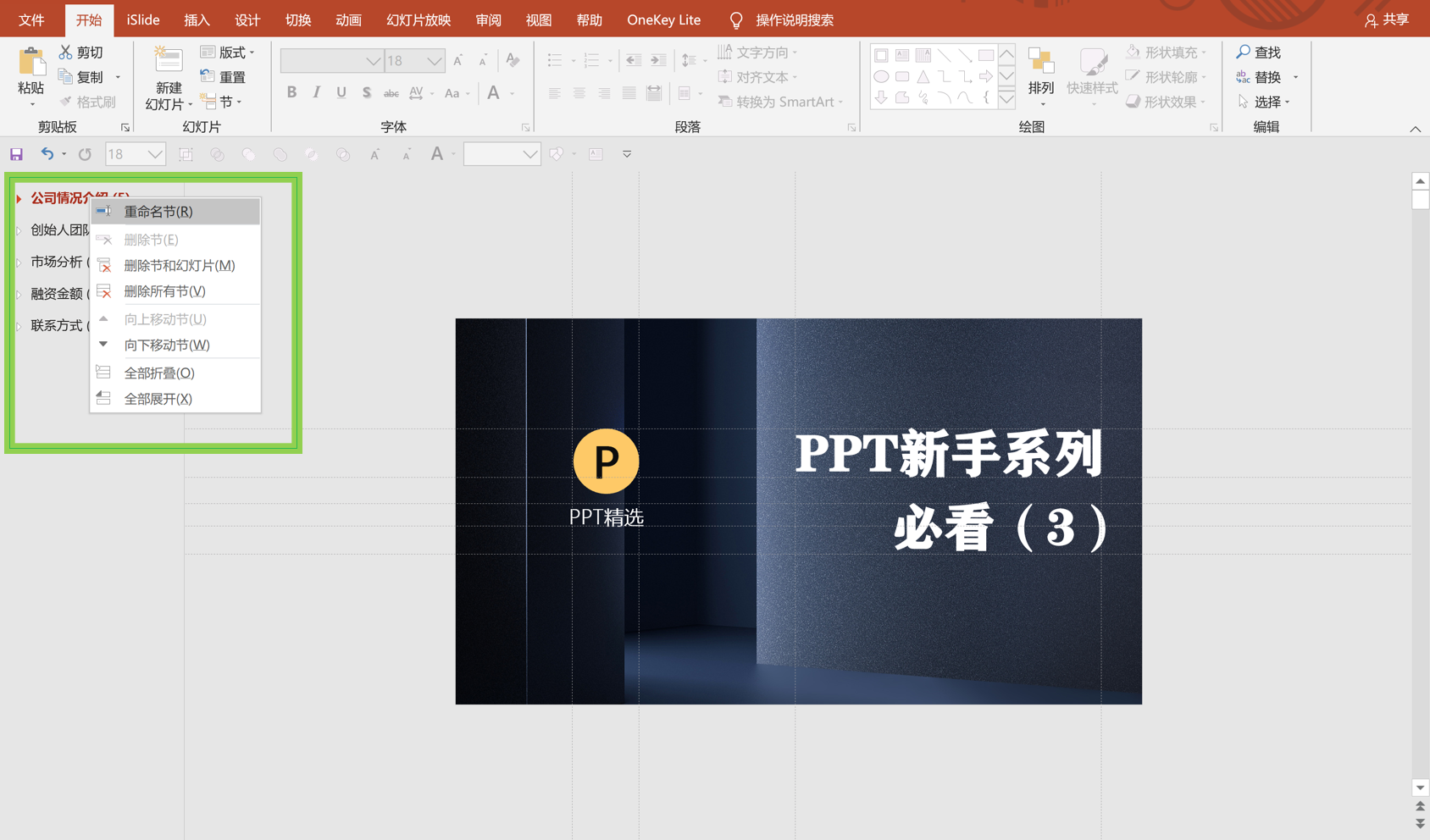Click the bullet list icon
The height and width of the screenshot is (840, 1430).
(555, 60)
